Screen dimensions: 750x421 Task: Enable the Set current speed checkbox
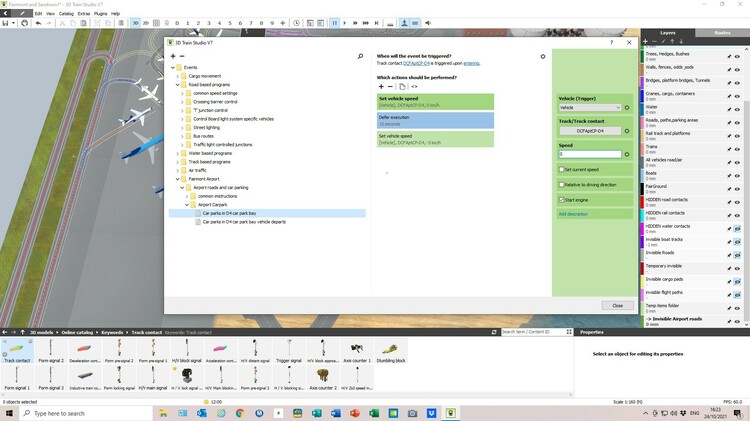561,170
